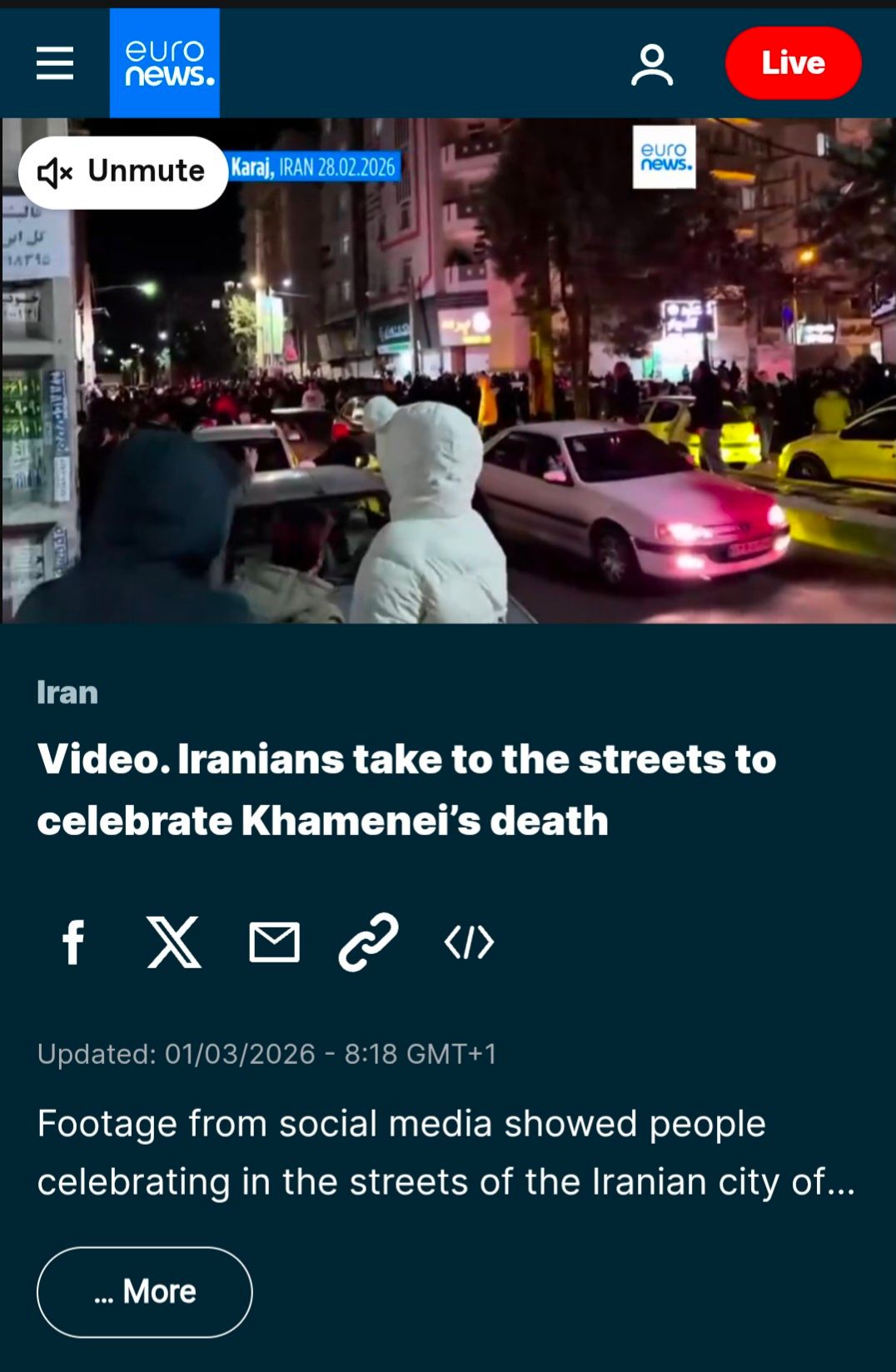
Task: Share the article on X
Action: (x=174, y=942)
